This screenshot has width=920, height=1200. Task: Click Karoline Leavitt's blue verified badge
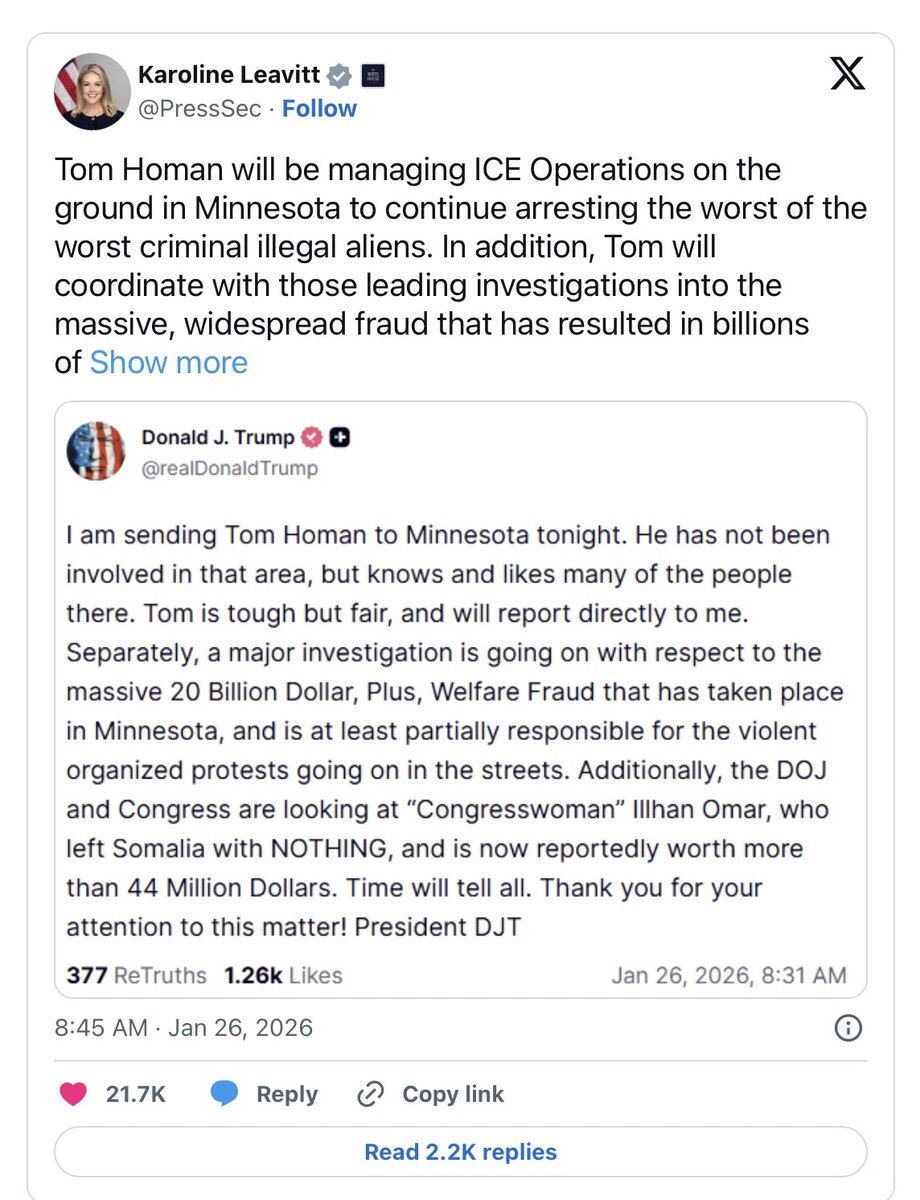click(x=341, y=76)
